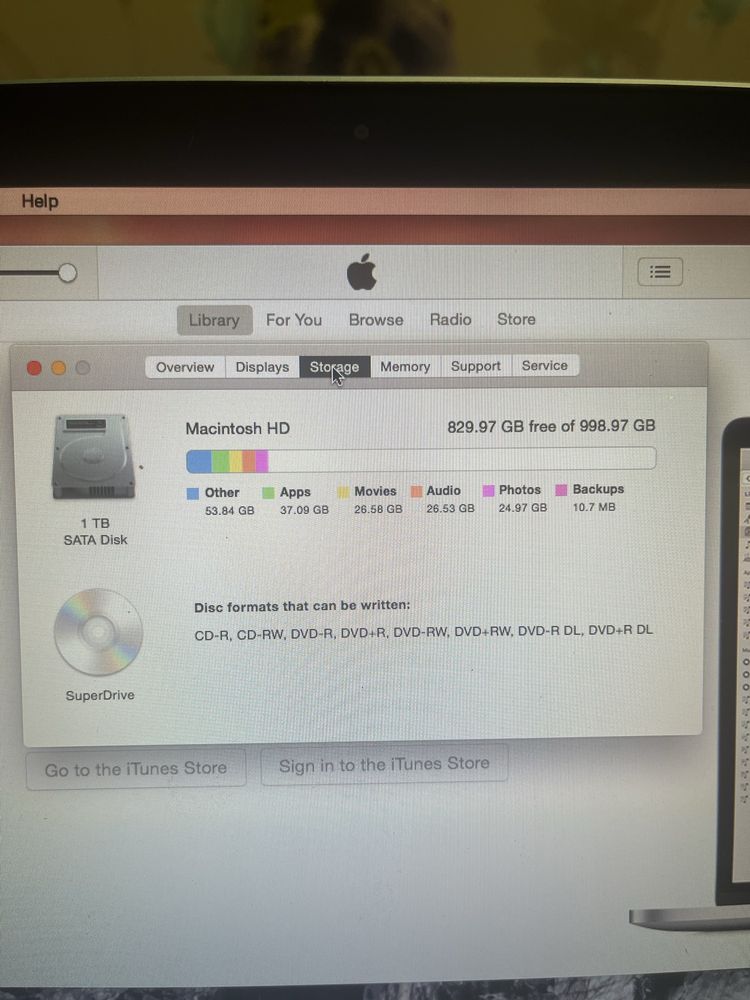Click the Apps 37.09 GB value
Viewport: 750px width, 1000px height.
click(304, 510)
